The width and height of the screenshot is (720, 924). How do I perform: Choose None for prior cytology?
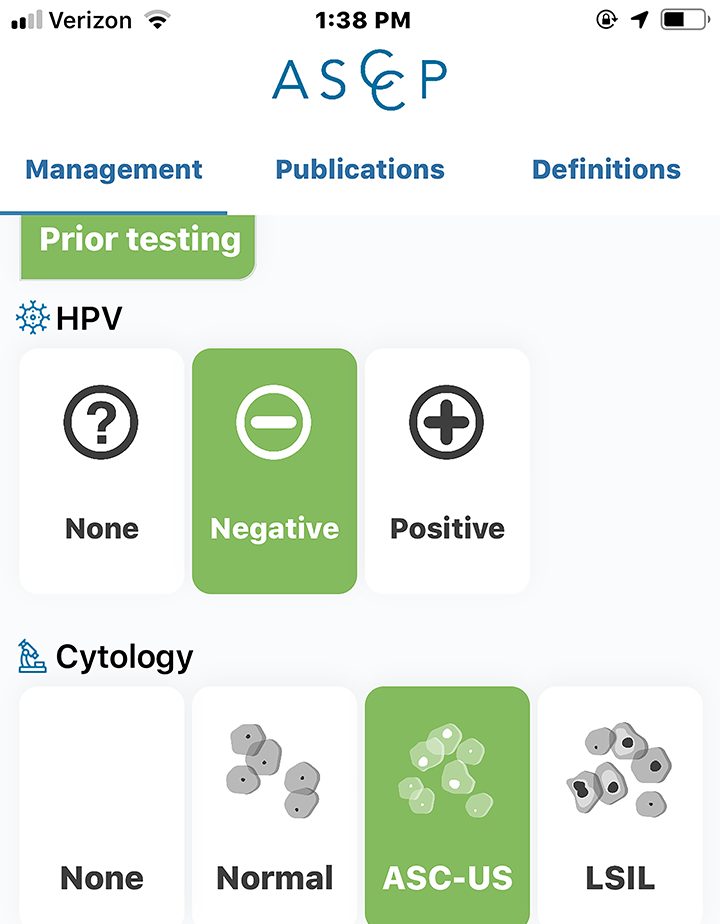(x=101, y=805)
